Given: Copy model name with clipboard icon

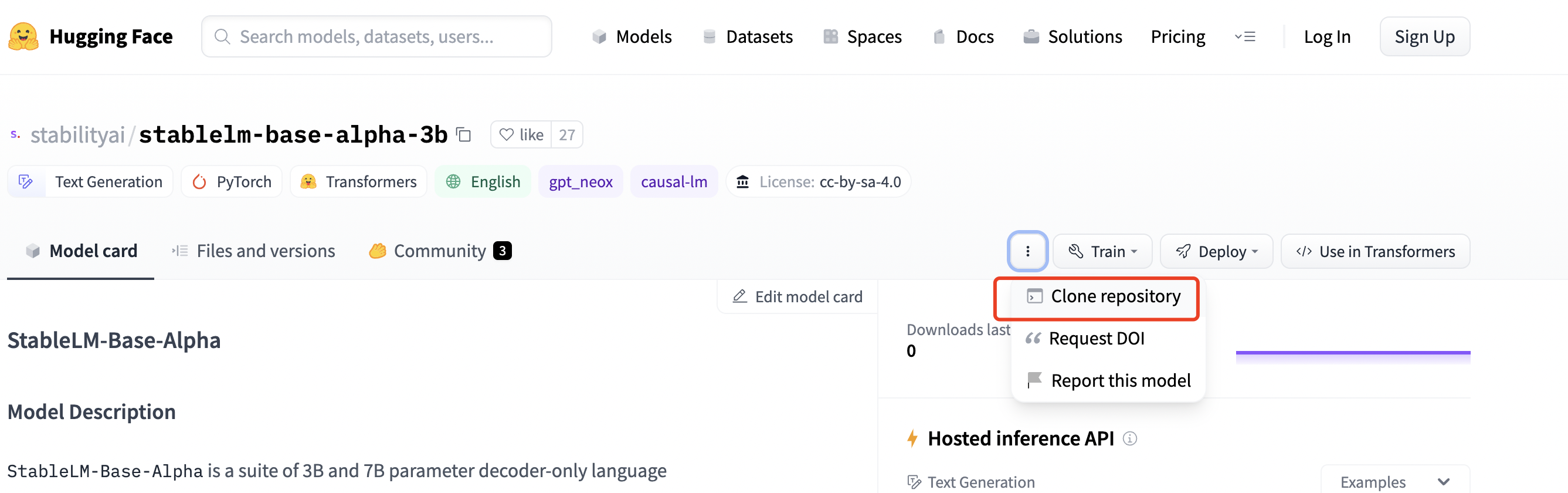Looking at the screenshot, I should pyautogui.click(x=464, y=134).
